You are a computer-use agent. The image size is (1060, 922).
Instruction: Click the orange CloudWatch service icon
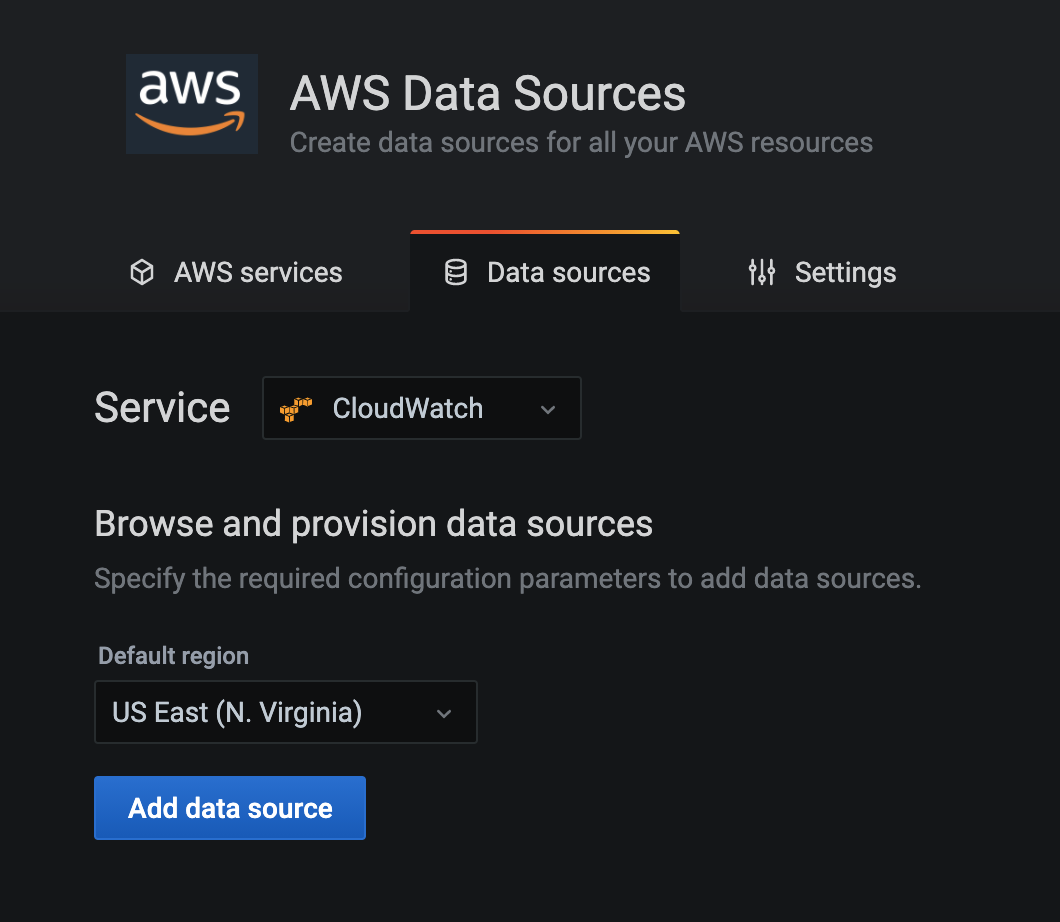tap(296, 408)
